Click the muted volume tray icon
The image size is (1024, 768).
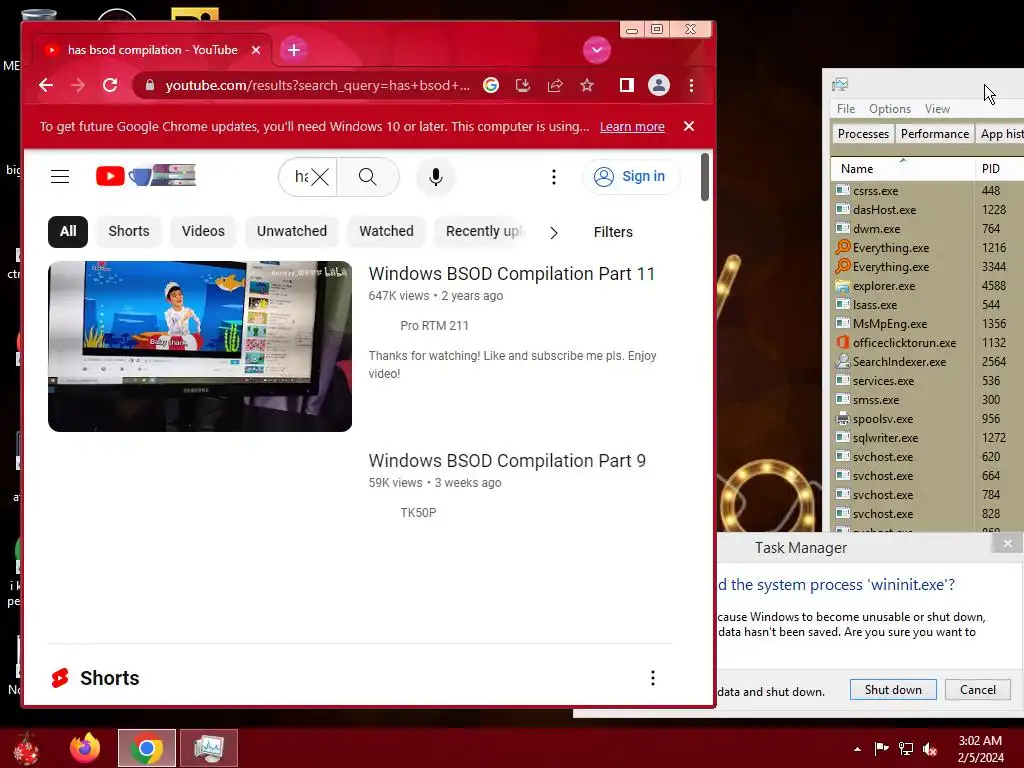tap(930, 748)
